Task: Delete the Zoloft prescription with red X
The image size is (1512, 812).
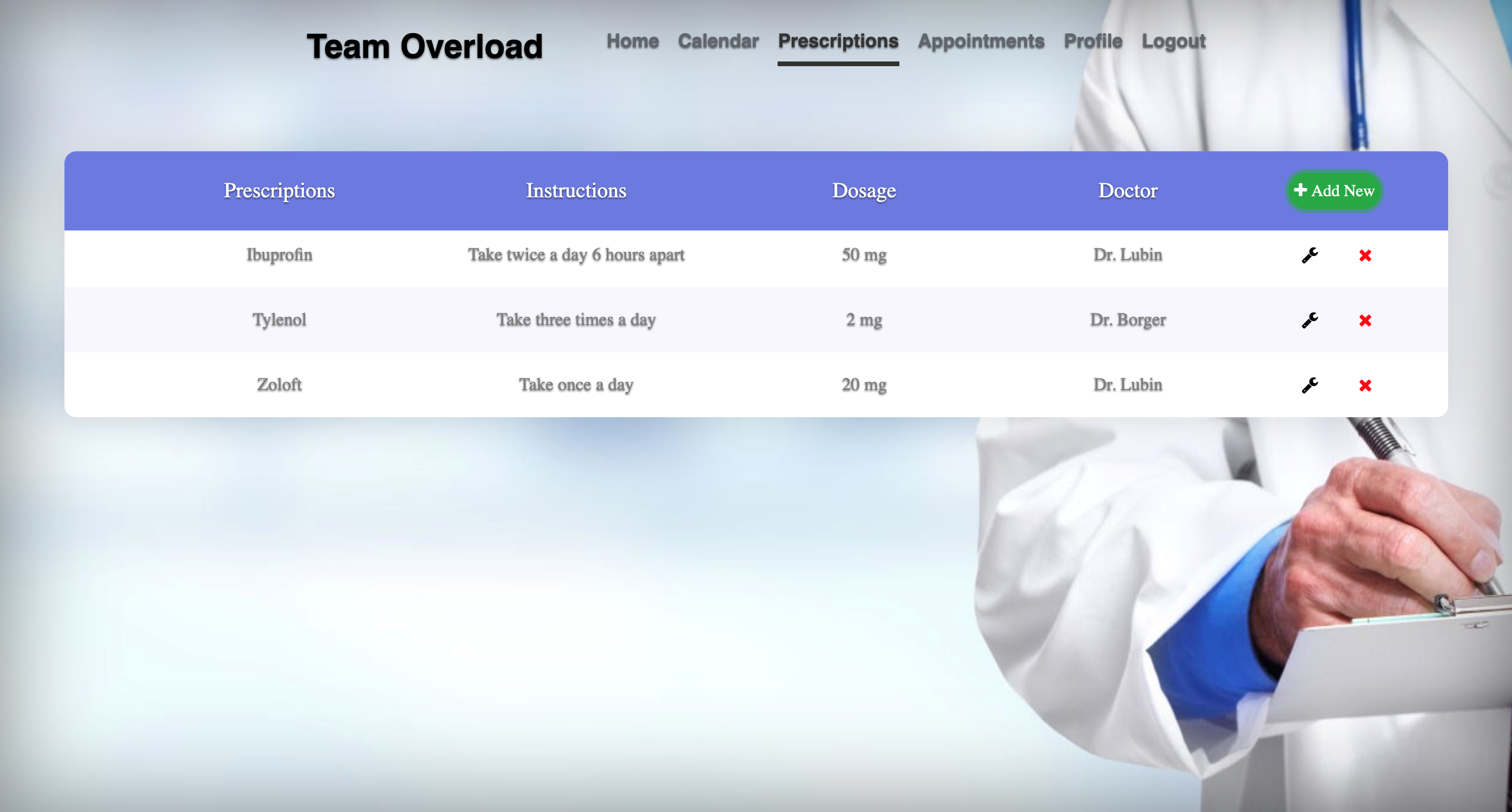Action: (x=1365, y=385)
